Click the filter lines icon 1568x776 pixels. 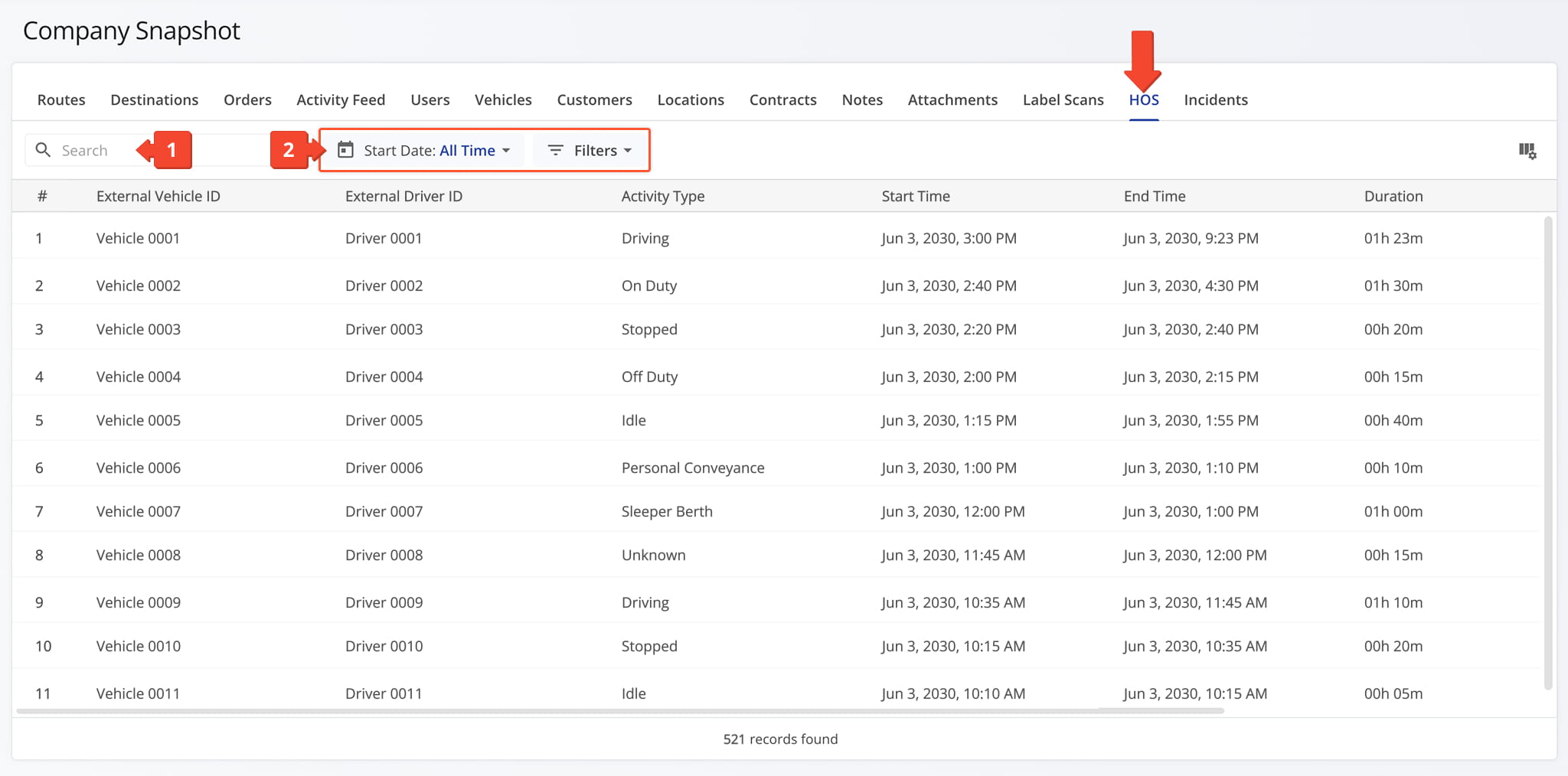[556, 150]
